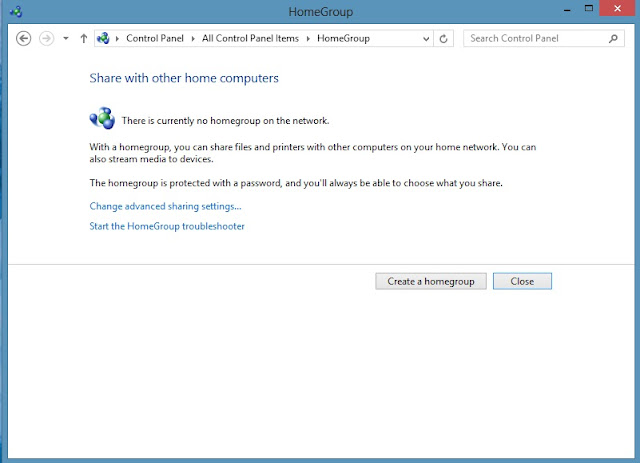Click the Close button in the dialog
The width and height of the screenshot is (640, 463).
click(522, 281)
